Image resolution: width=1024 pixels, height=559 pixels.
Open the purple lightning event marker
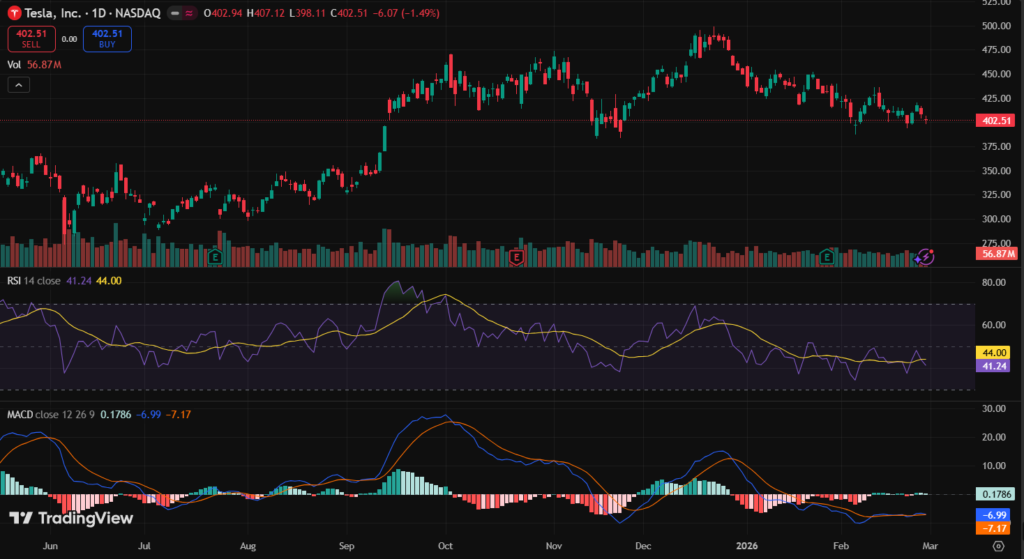pyautogui.click(x=926, y=257)
